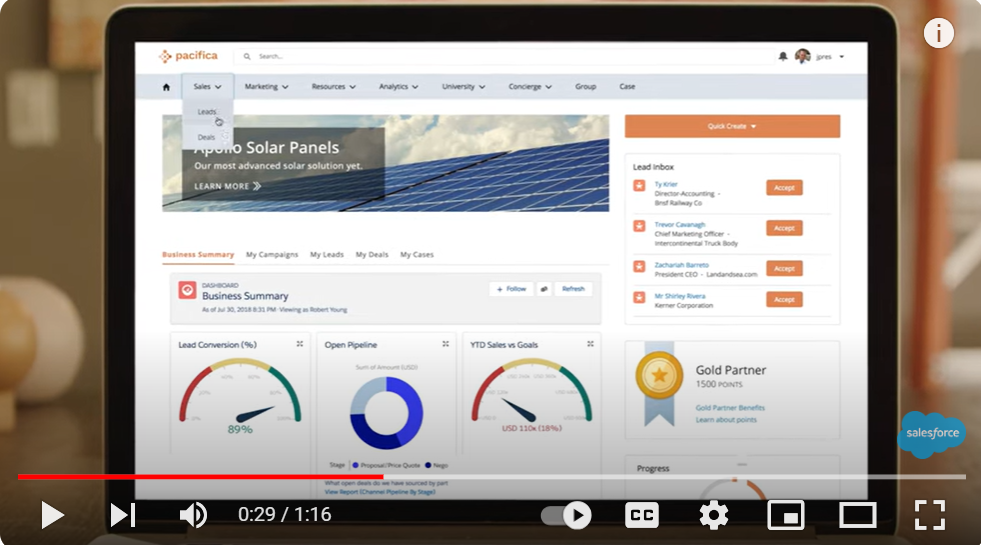Switch to My Deals tab
The width and height of the screenshot is (981, 545).
[372, 255]
